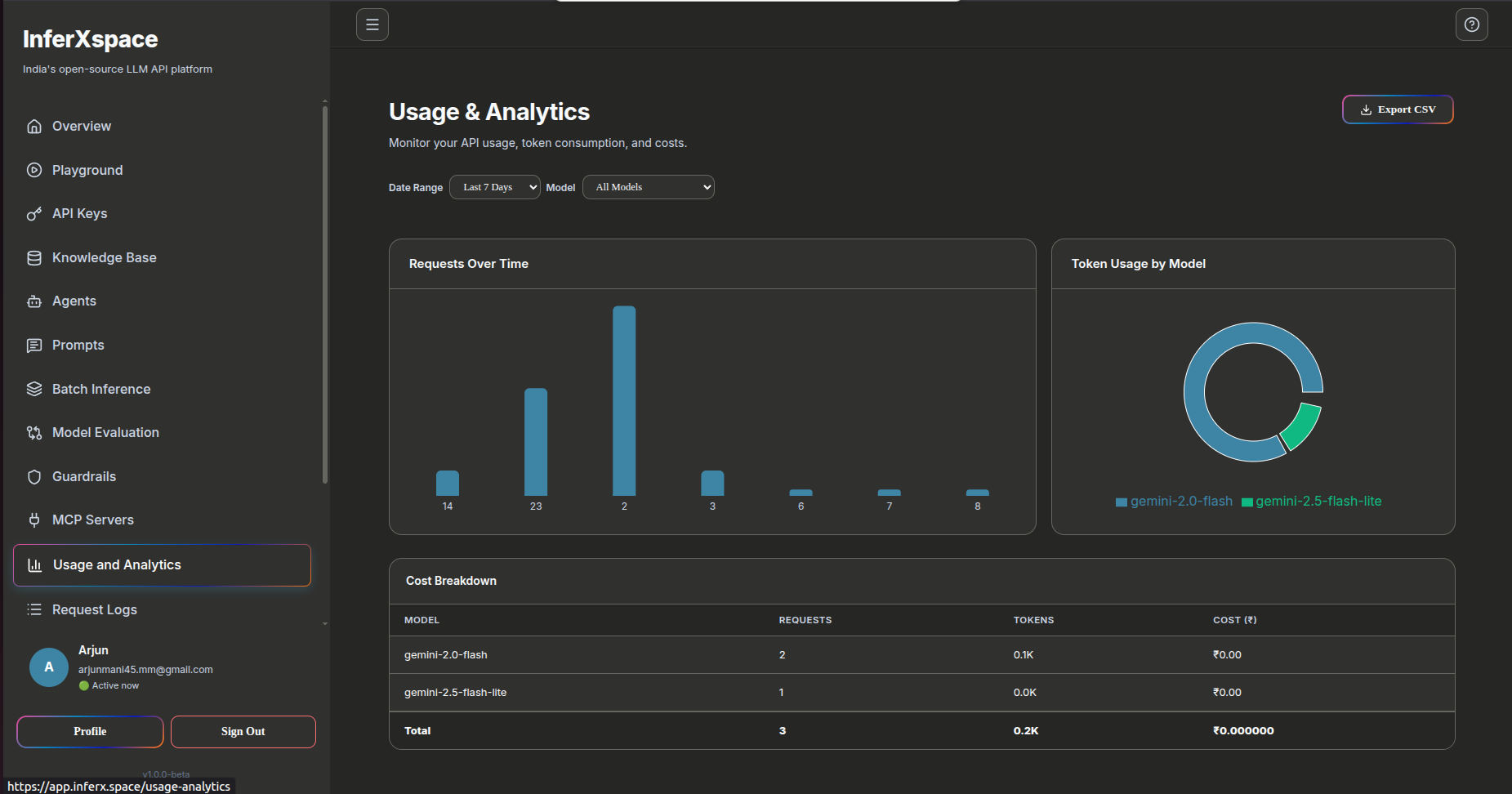Open help via the question mark icon
The width and height of the screenshot is (1512, 794).
(x=1472, y=25)
